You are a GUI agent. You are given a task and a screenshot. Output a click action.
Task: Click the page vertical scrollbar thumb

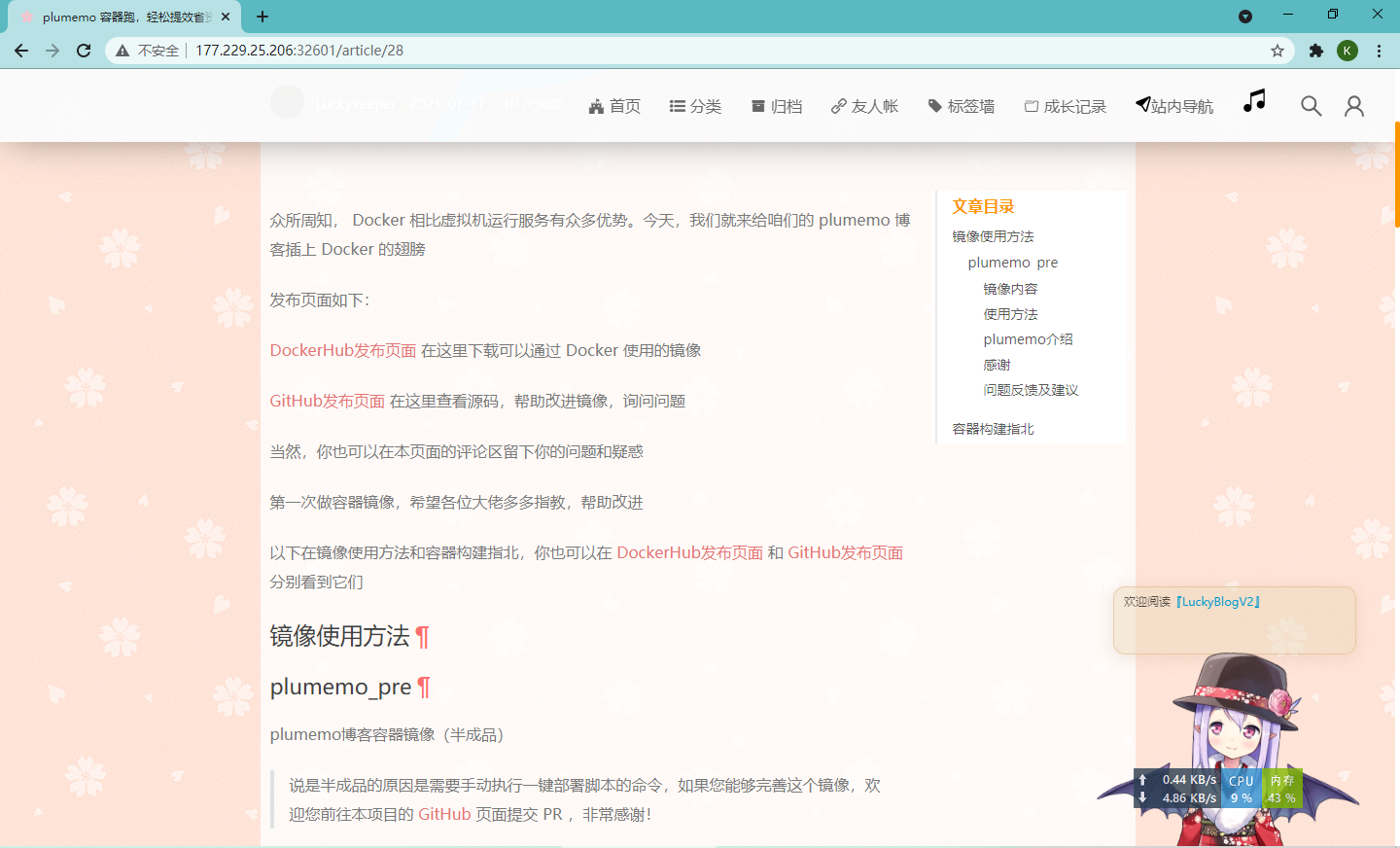1397,175
